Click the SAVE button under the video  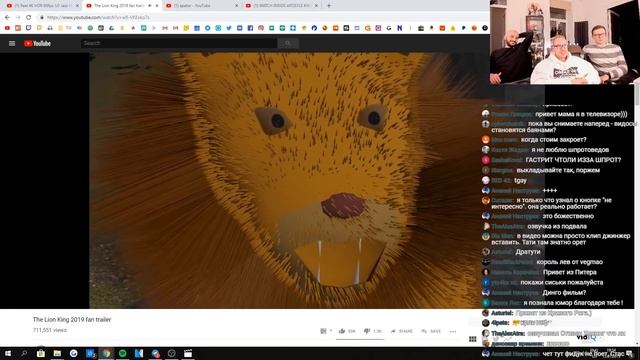click(431, 331)
